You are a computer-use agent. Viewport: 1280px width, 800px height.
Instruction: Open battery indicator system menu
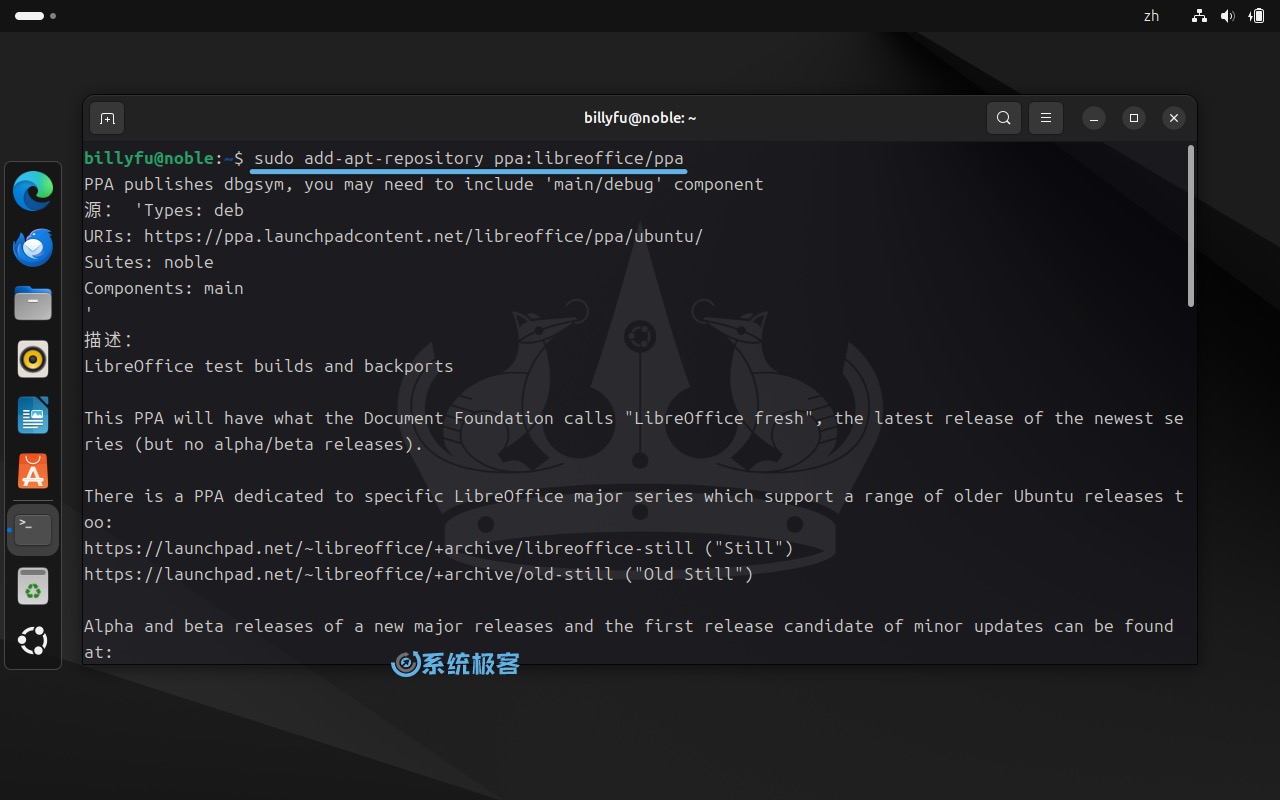click(x=1256, y=16)
